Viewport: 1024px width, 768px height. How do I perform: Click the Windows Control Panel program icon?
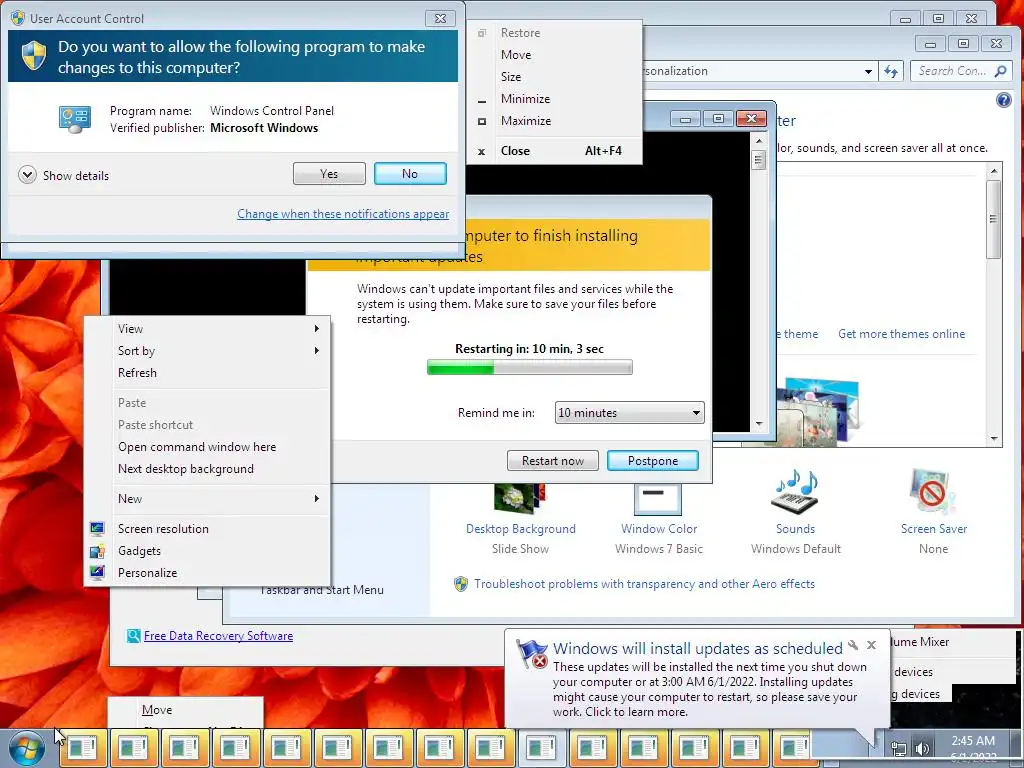coord(74,120)
